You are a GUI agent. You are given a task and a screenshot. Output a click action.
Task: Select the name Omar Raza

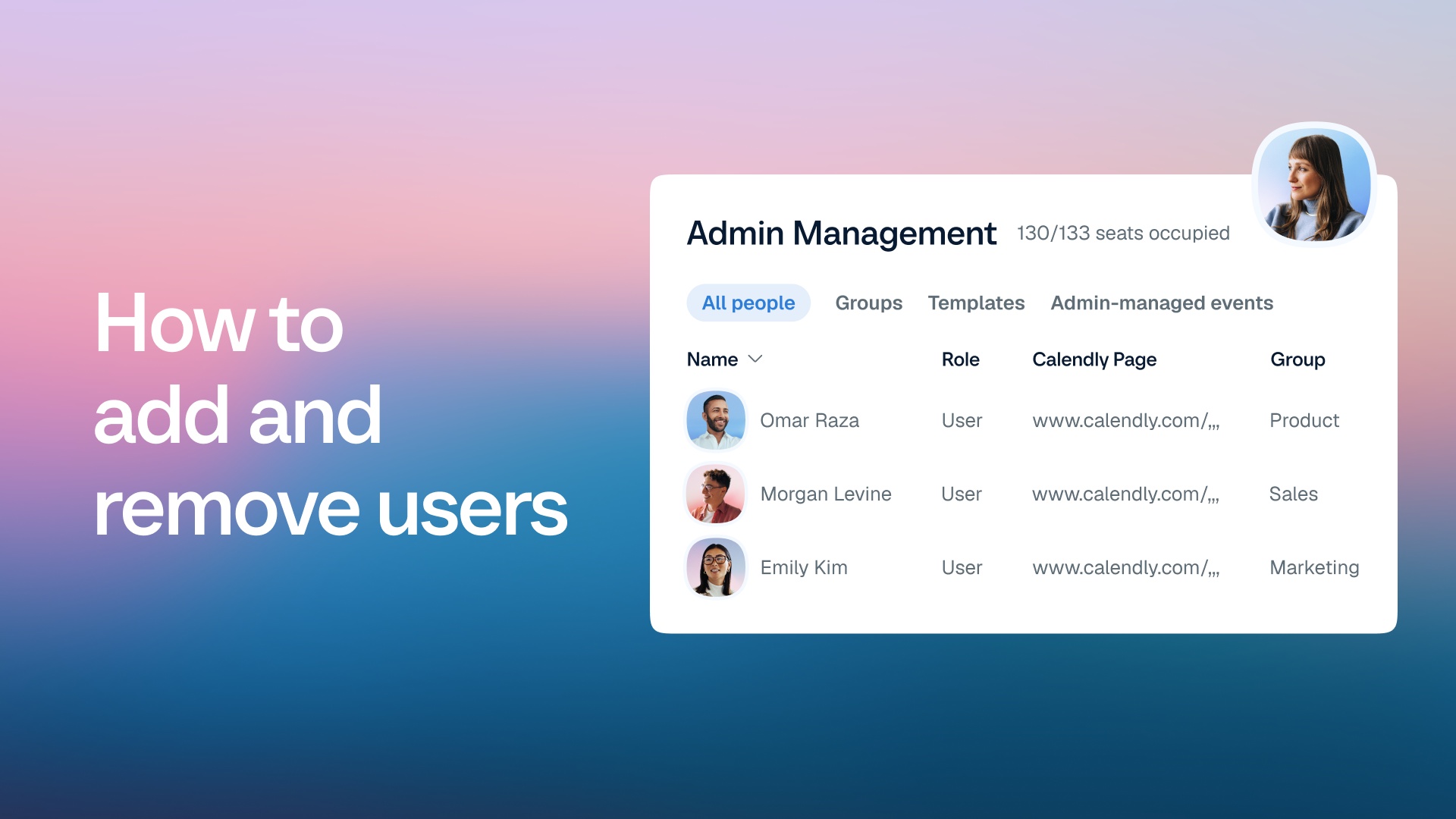[x=809, y=420]
